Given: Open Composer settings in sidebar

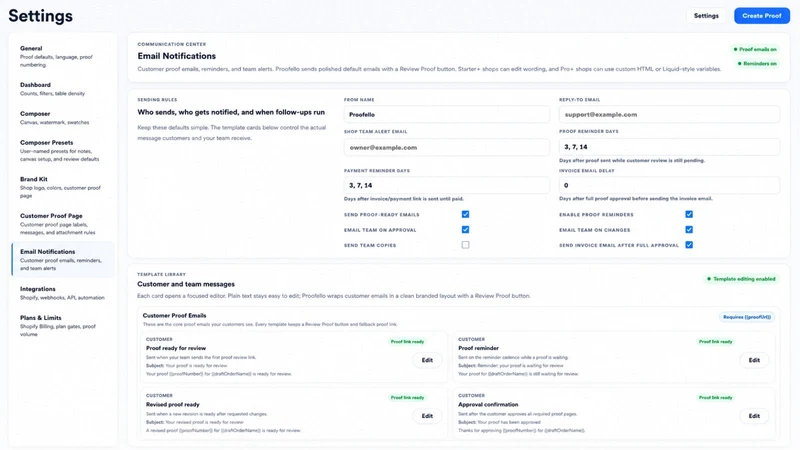Looking at the screenshot, I should point(62,118).
